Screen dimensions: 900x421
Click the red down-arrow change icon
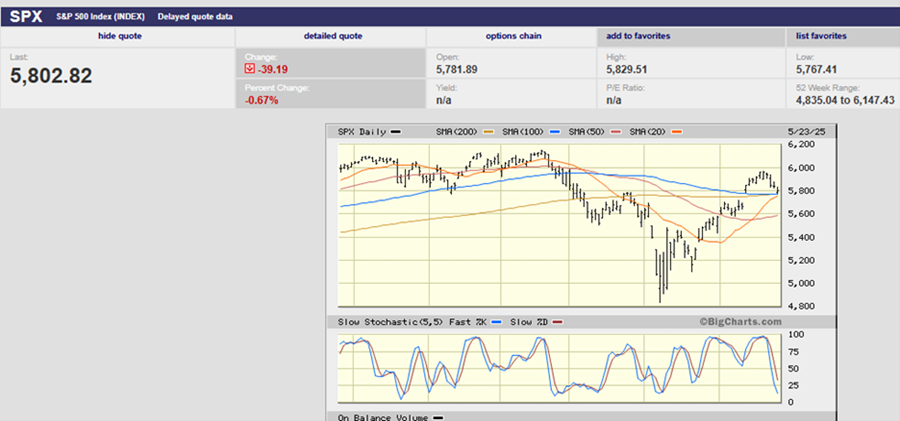coord(249,69)
